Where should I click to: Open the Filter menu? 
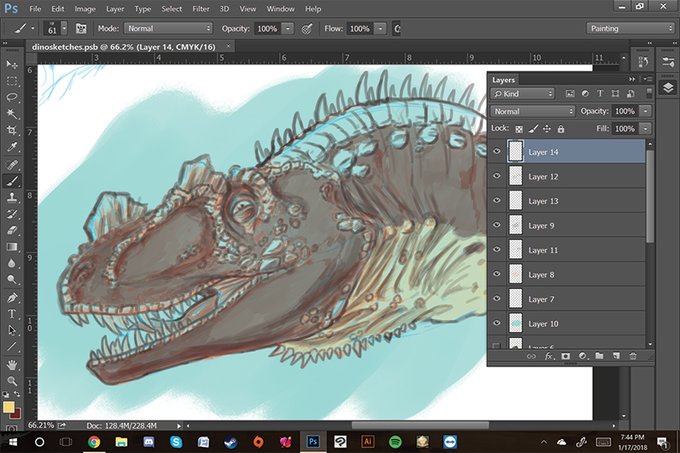[201, 8]
